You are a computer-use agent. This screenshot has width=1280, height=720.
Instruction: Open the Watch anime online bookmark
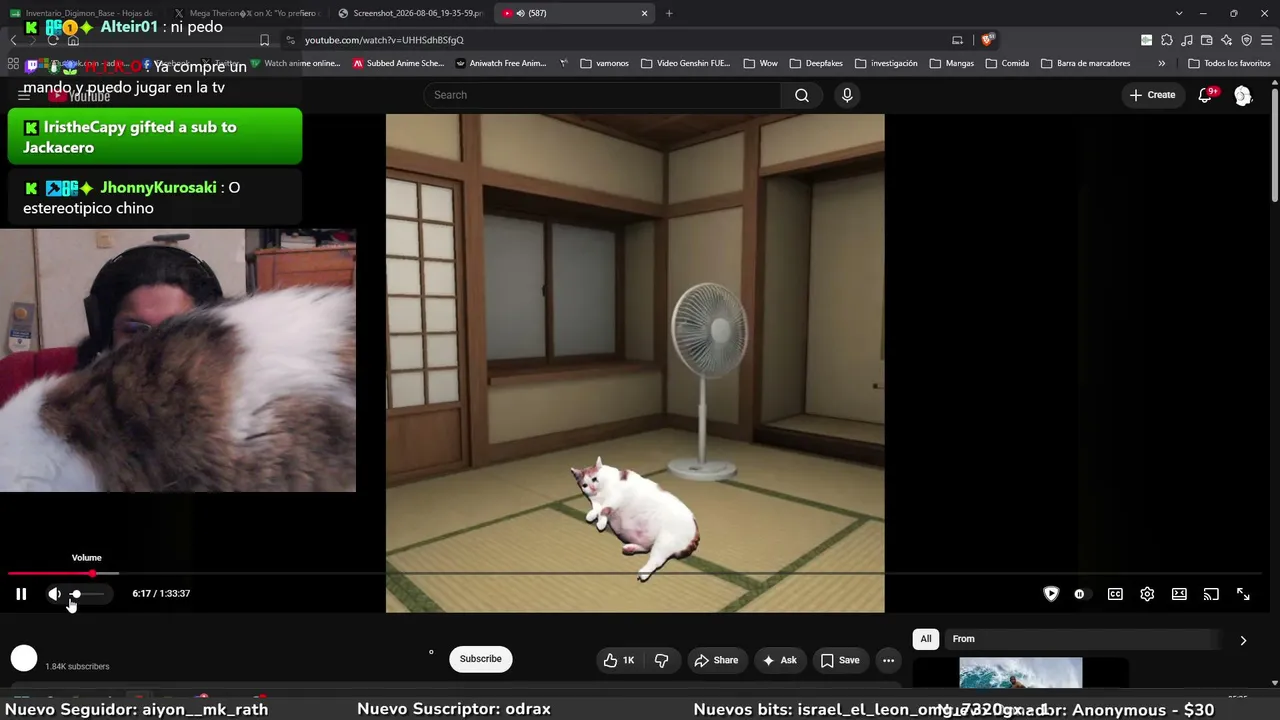point(295,63)
